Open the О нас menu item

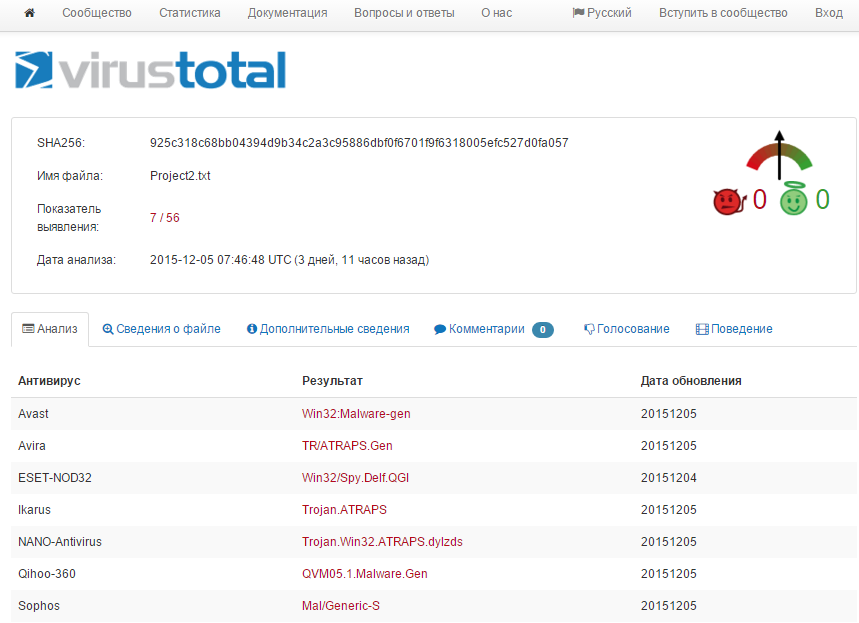pos(496,13)
